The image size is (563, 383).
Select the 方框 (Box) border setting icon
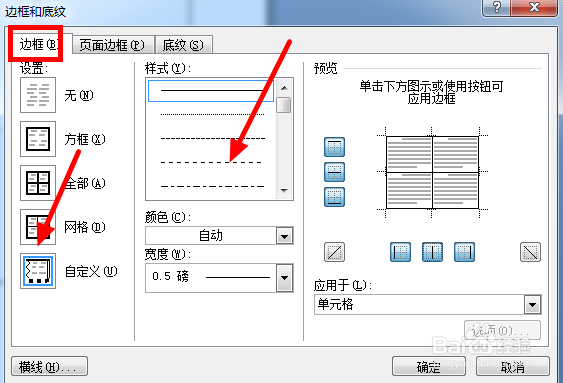38,139
